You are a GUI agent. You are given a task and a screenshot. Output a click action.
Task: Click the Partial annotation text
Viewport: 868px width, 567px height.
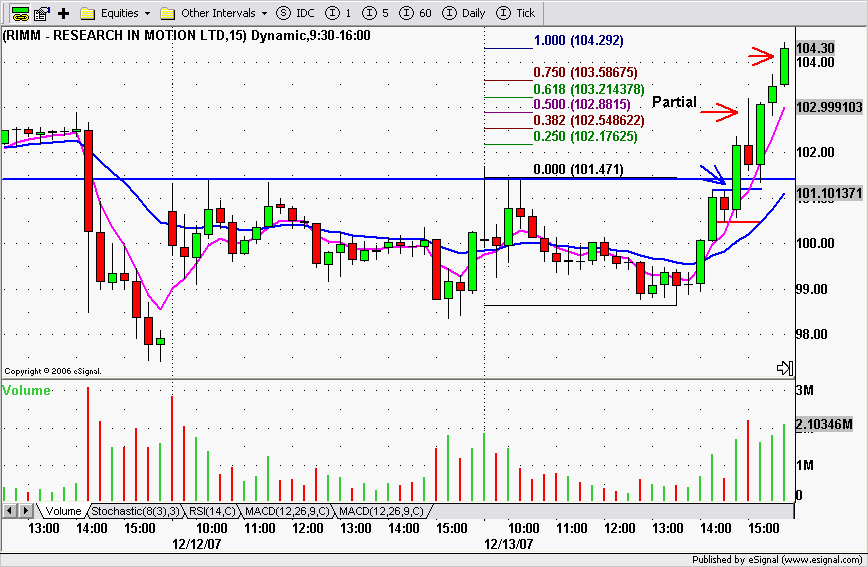click(x=674, y=102)
